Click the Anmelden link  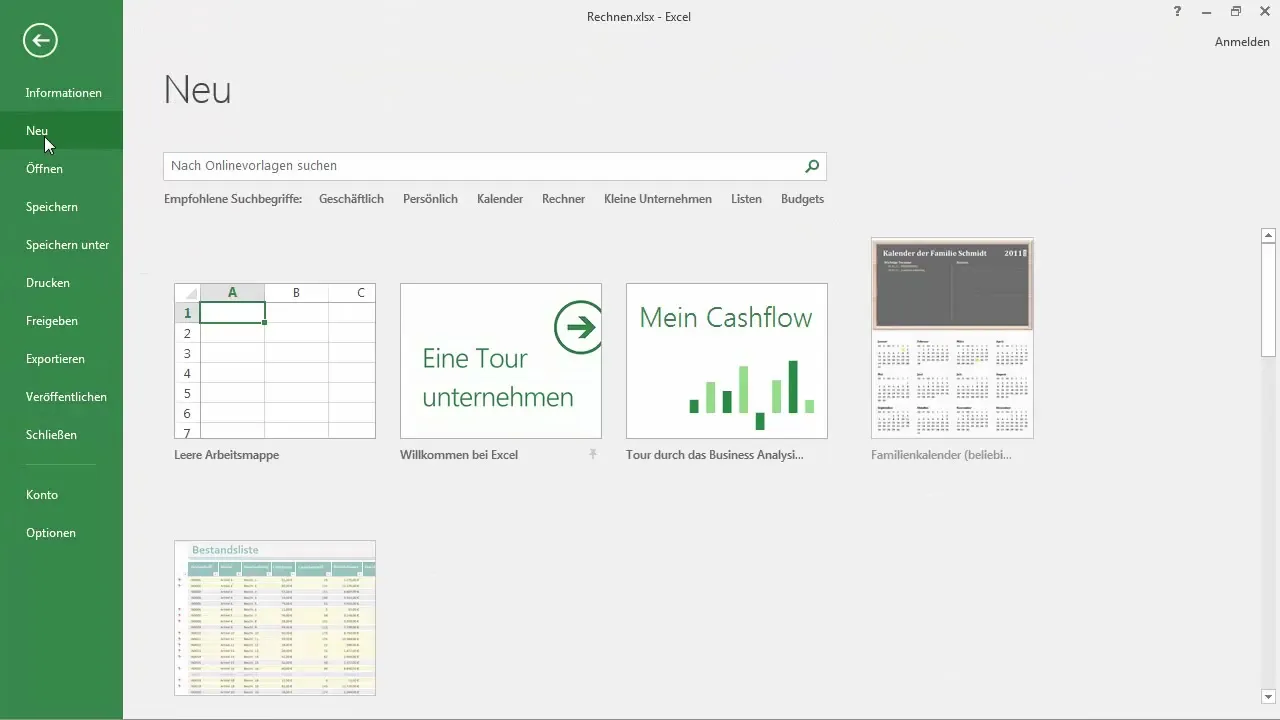[x=1242, y=42]
